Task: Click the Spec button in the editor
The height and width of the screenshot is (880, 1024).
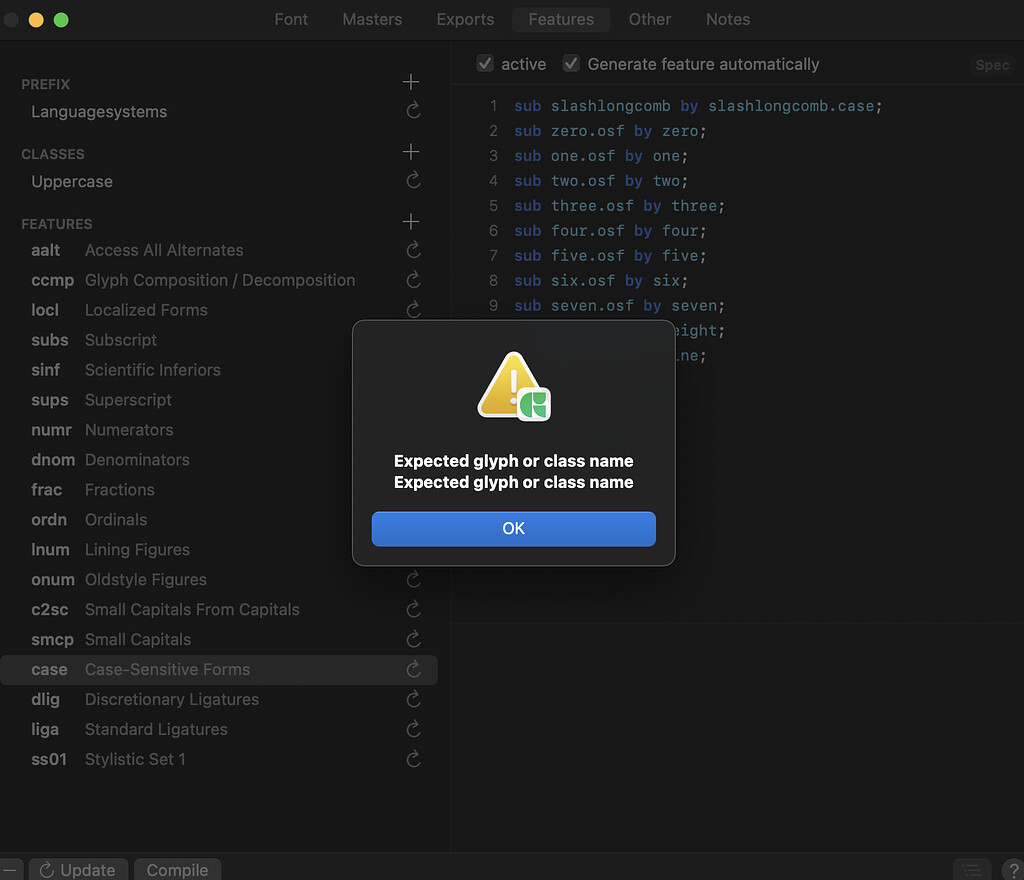Action: [x=992, y=65]
